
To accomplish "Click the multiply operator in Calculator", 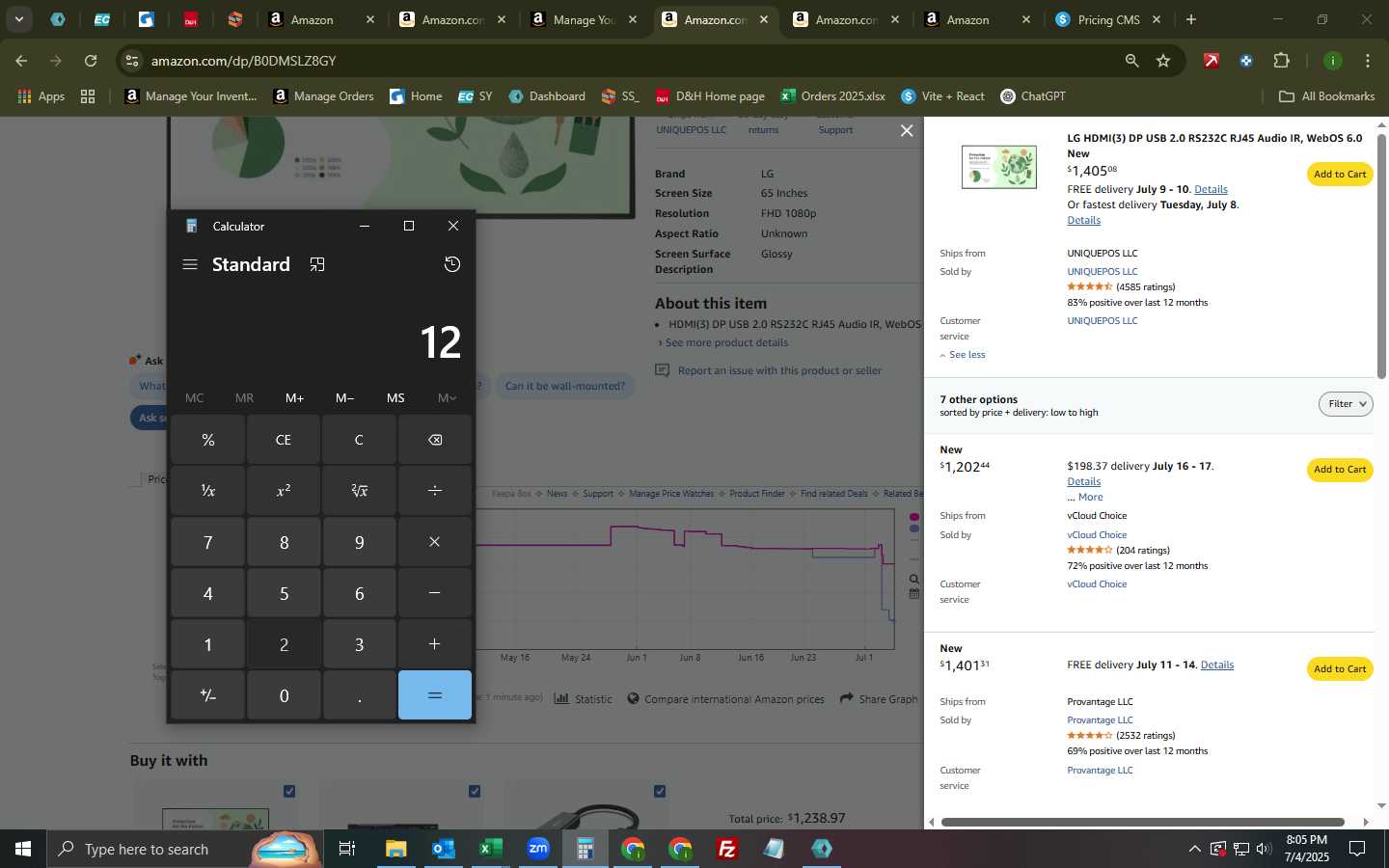I will coord(435,542).
